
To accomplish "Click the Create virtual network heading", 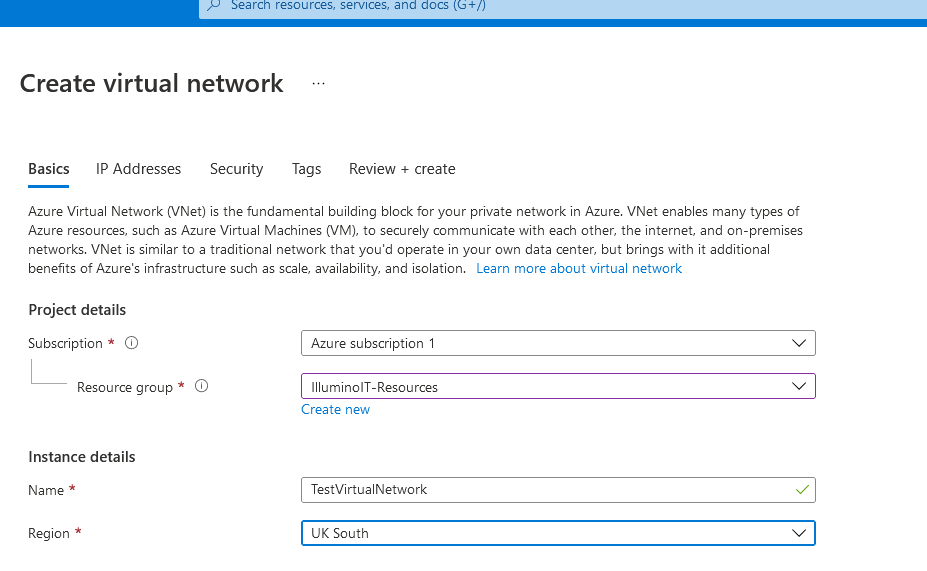I will click(x=151, y=83).
